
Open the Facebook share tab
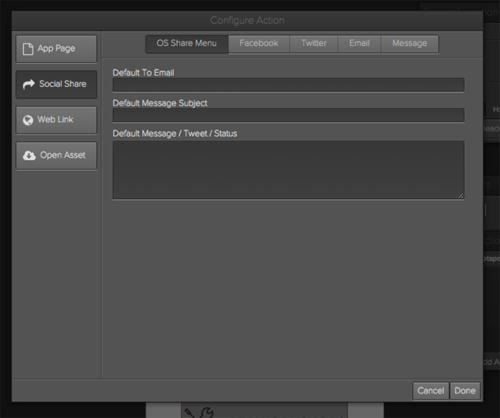[x=259, y=44]
